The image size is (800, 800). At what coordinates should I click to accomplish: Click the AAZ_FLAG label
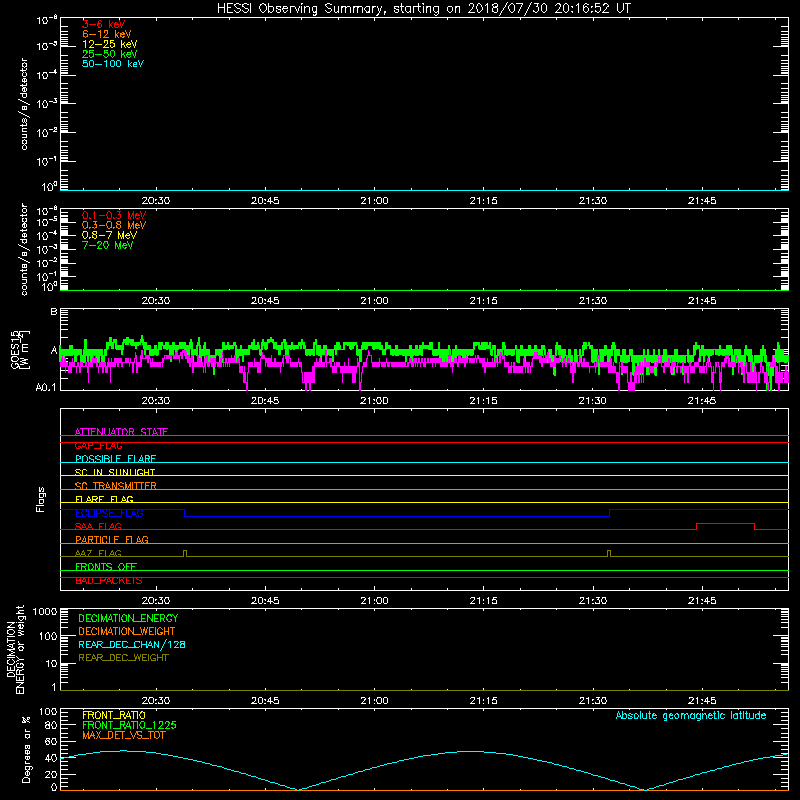(x=98, y=553)
